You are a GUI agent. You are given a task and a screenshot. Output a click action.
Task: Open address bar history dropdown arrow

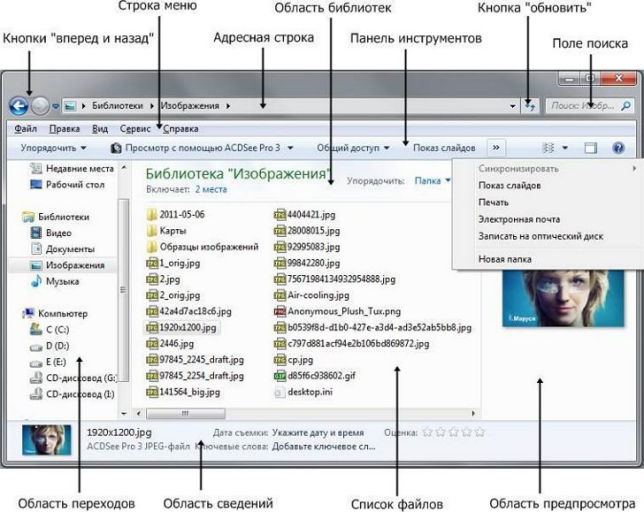[x=513, y=106]
